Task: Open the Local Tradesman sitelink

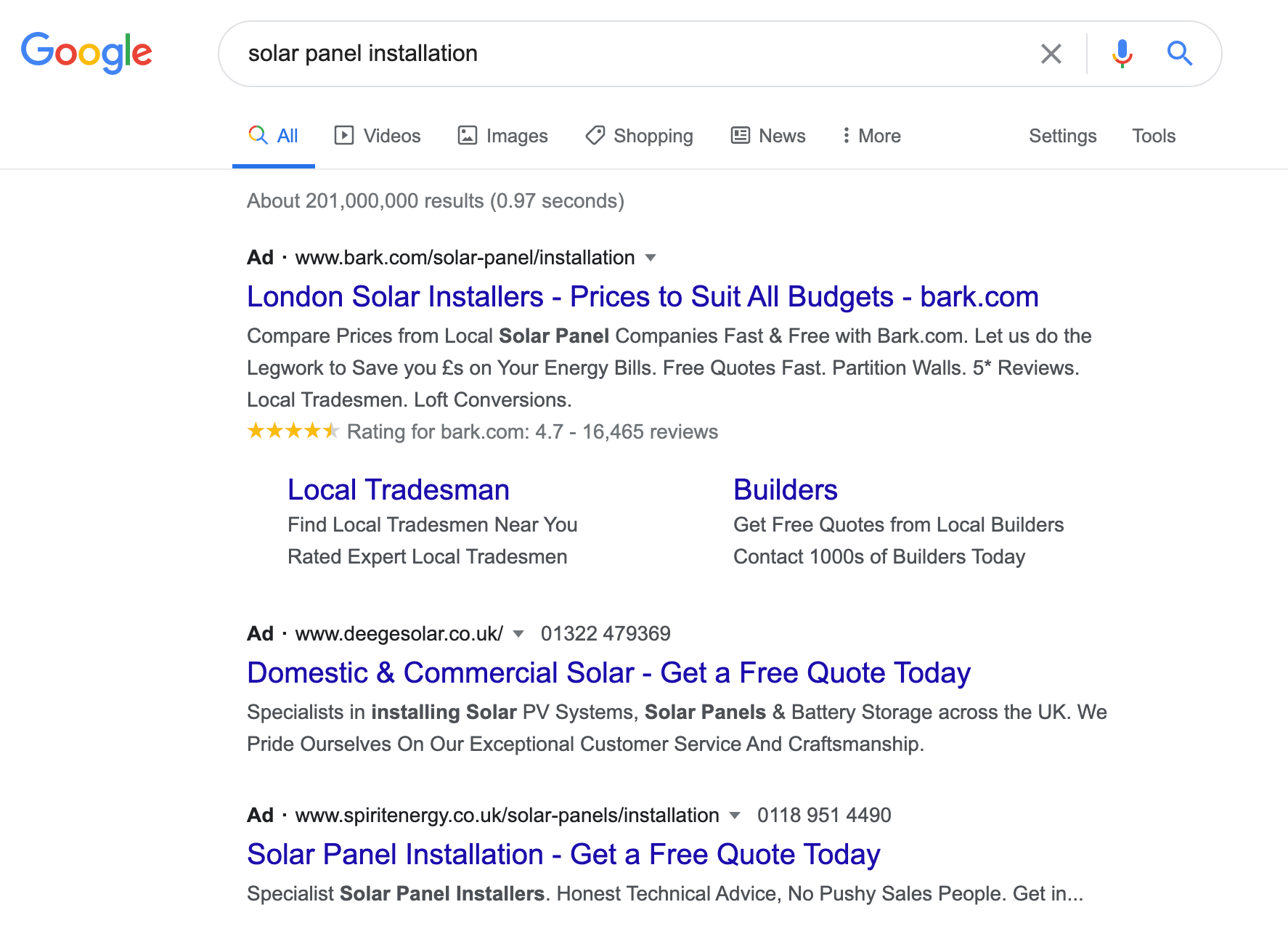Action: [x=399, y=490]
